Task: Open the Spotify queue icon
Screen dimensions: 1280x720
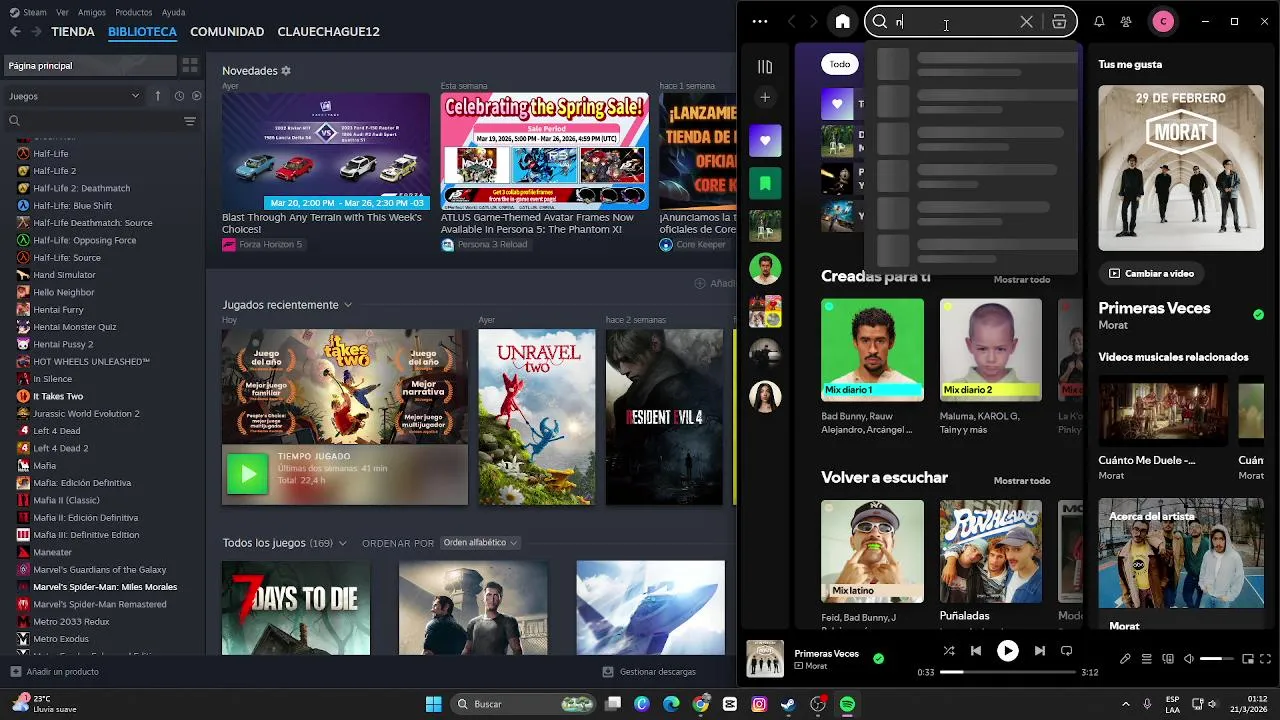Action: (x=1147, y=659)
